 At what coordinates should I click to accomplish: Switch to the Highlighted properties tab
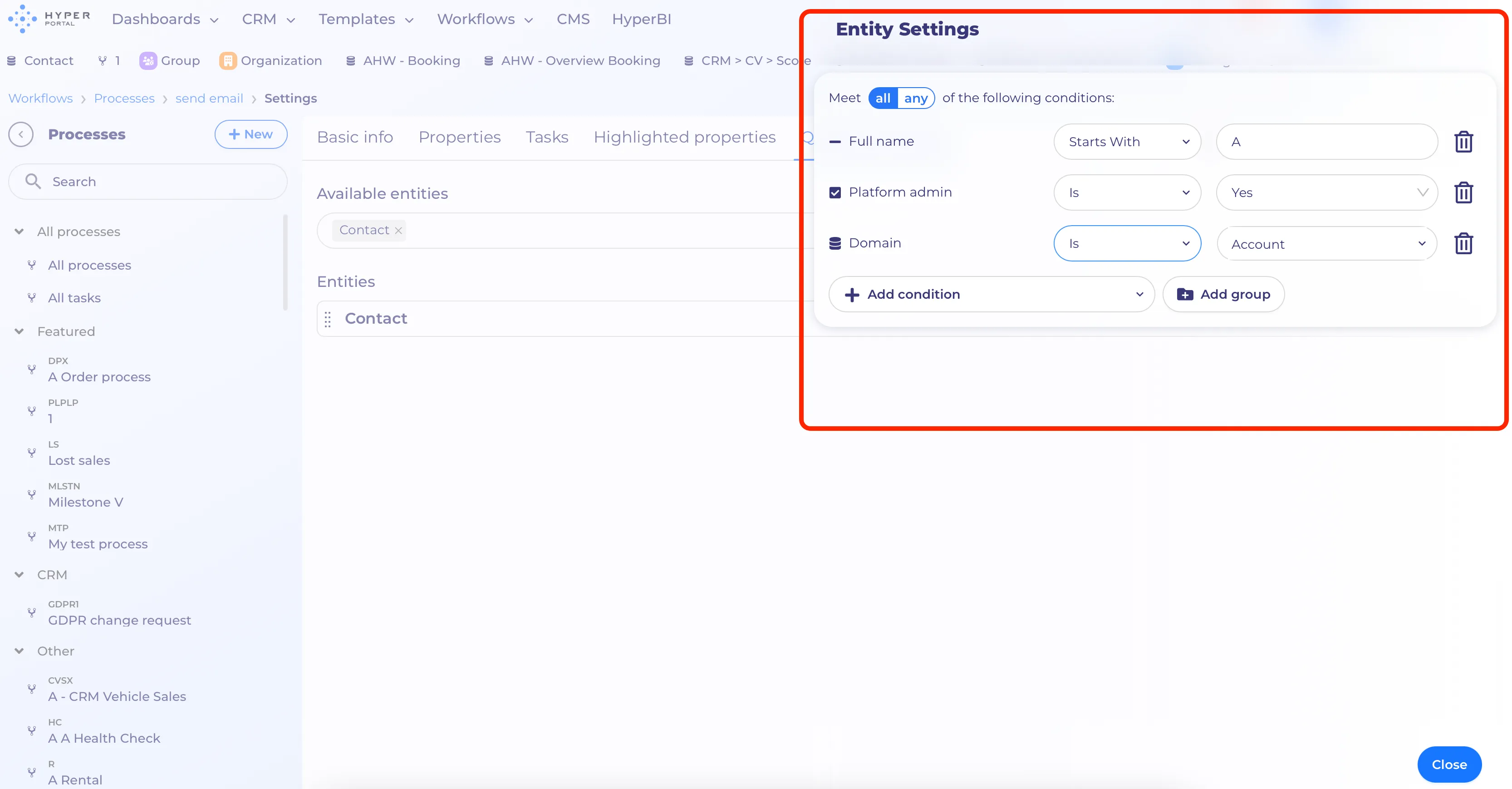684,137
